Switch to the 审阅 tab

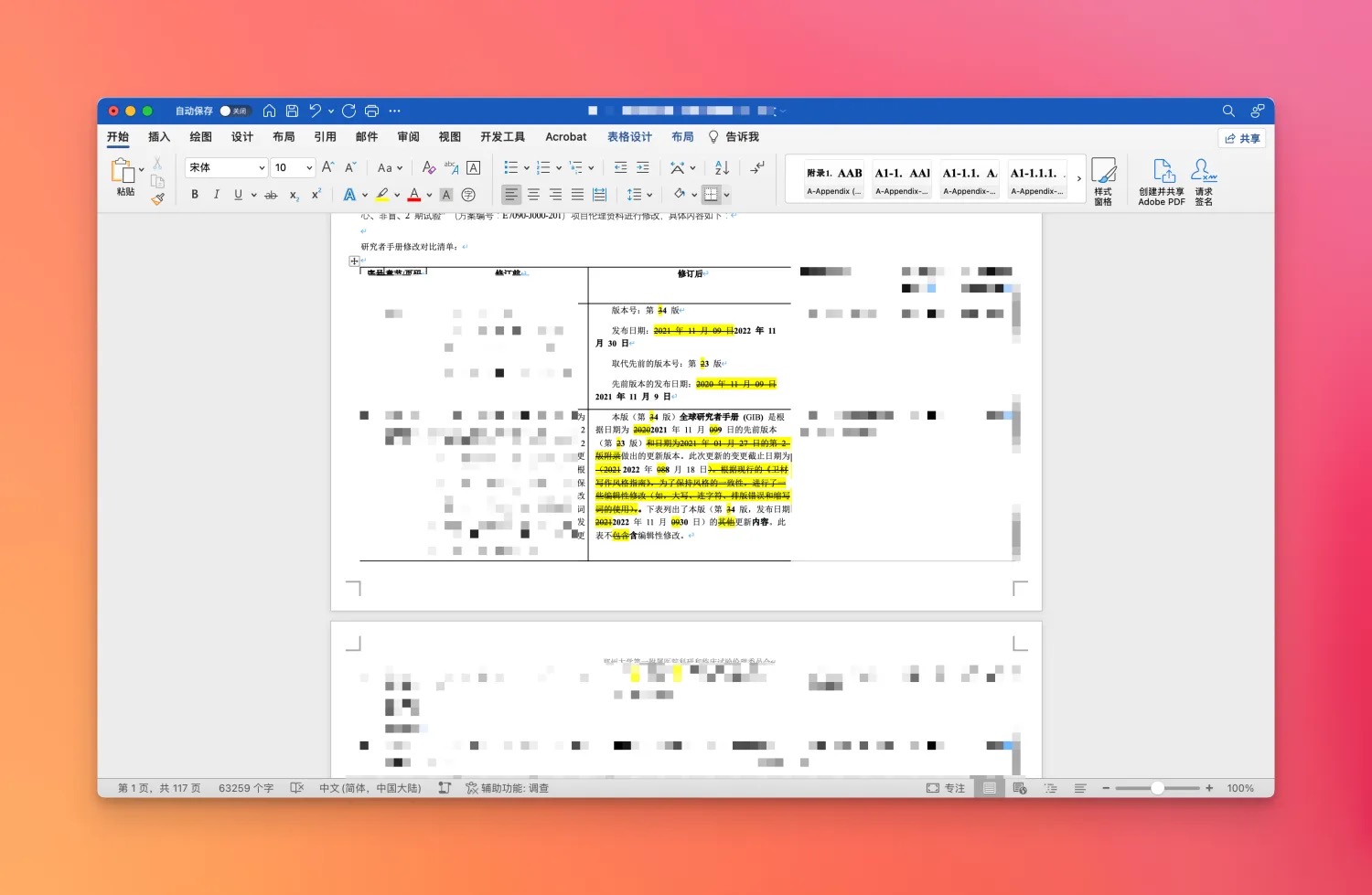tap(408, 137)
